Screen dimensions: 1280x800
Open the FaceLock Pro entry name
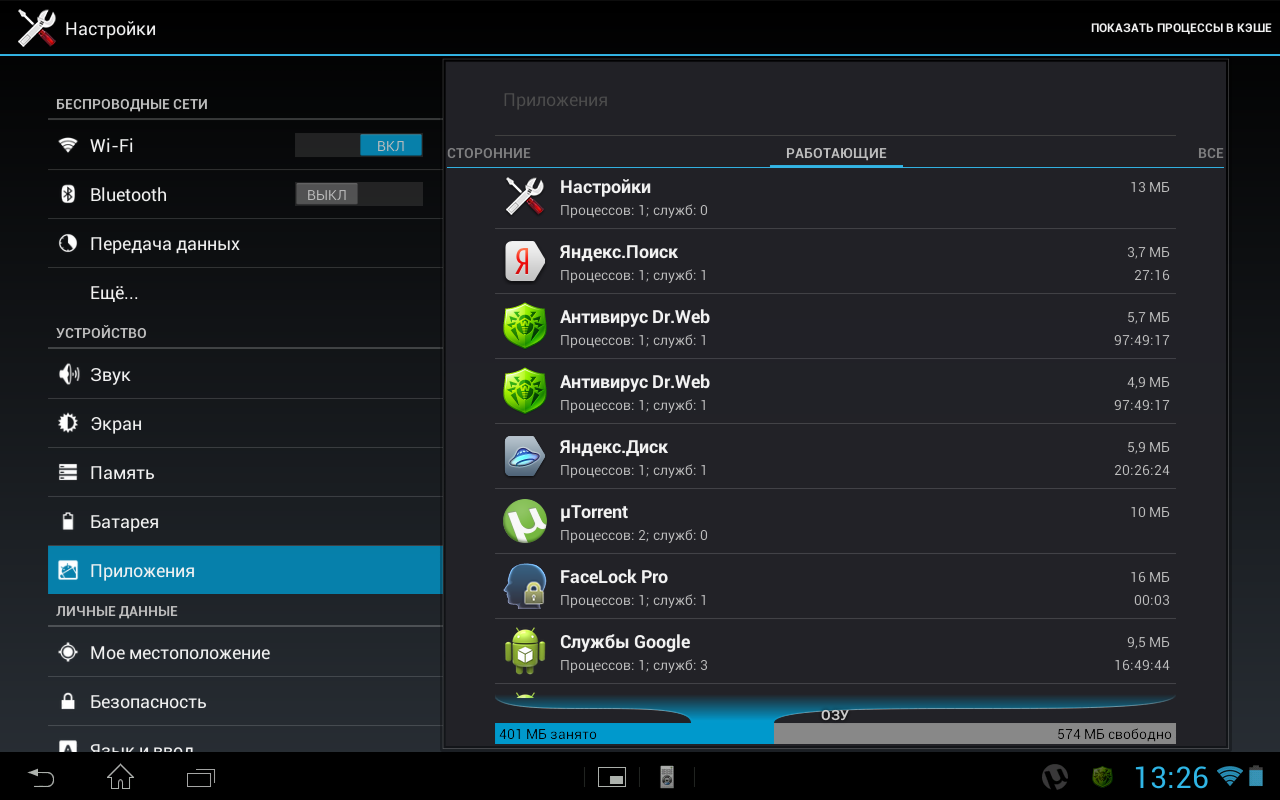coord(614,577)
